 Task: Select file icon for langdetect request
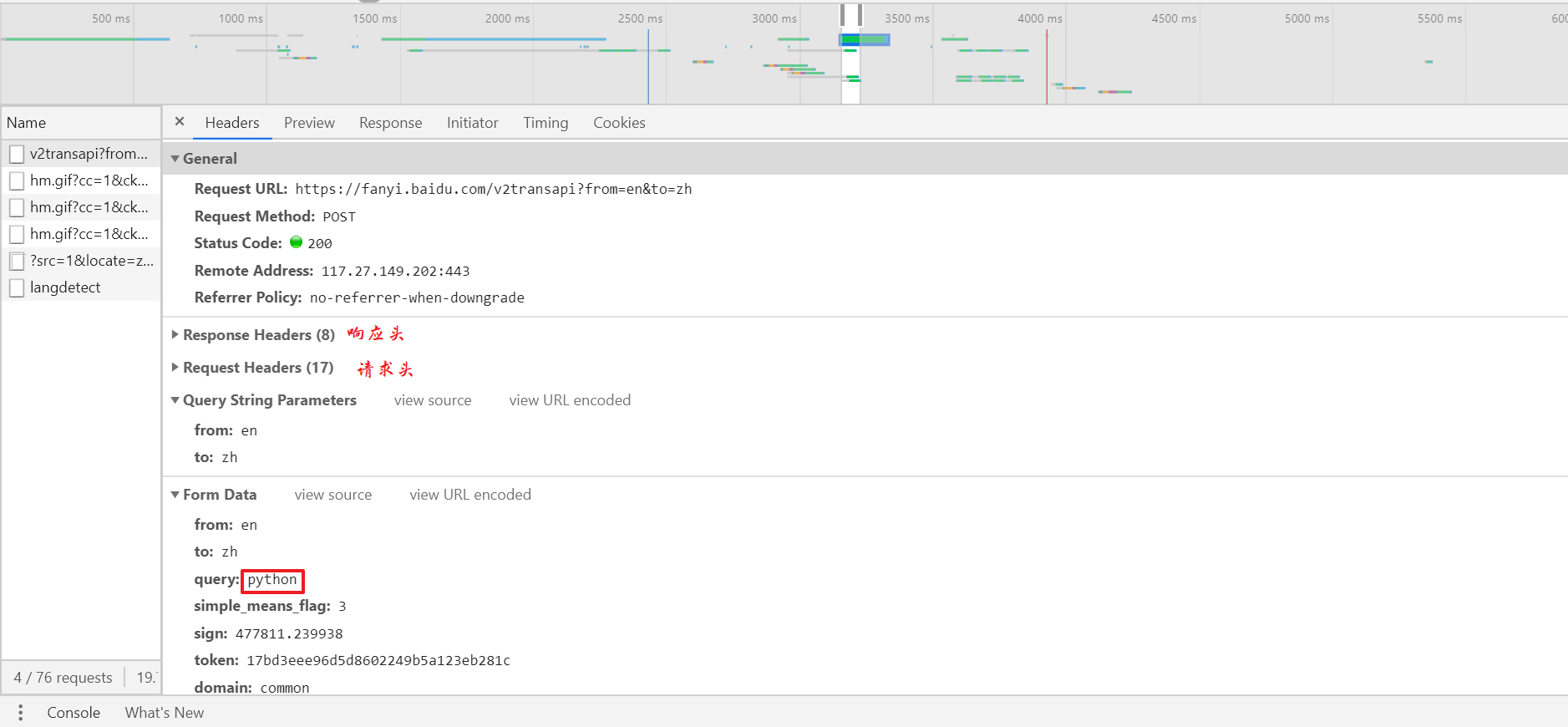(17, 287)
